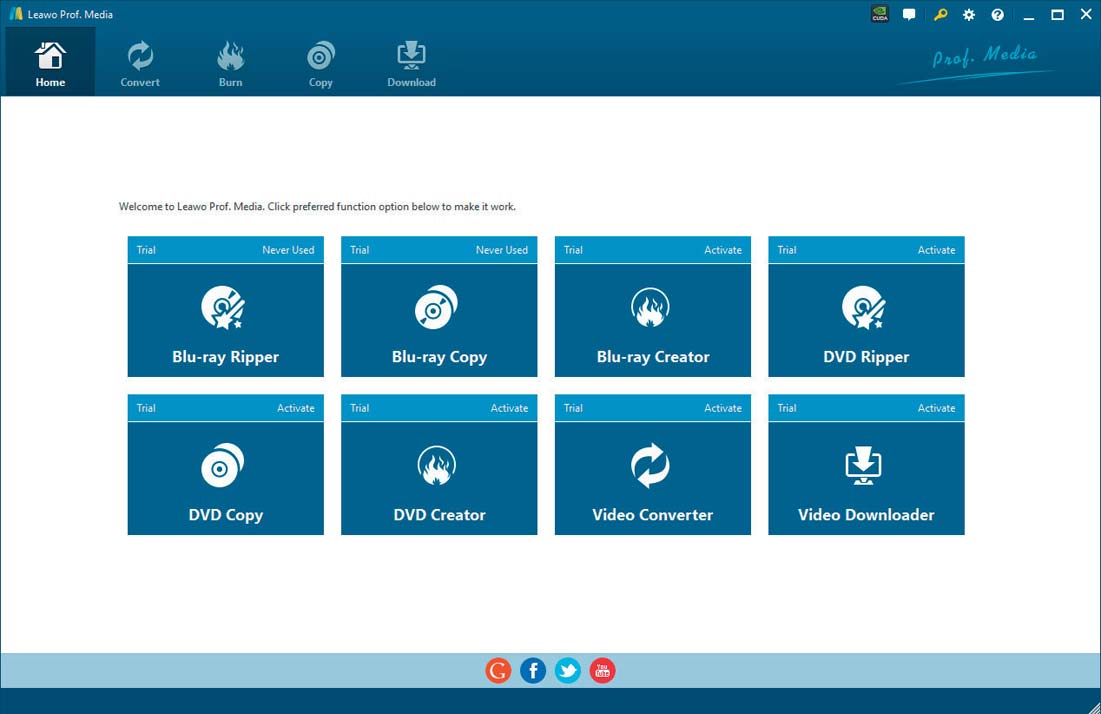
Task: Click Activate on Blu-ray Creator tile
Action: click(723, 250)
